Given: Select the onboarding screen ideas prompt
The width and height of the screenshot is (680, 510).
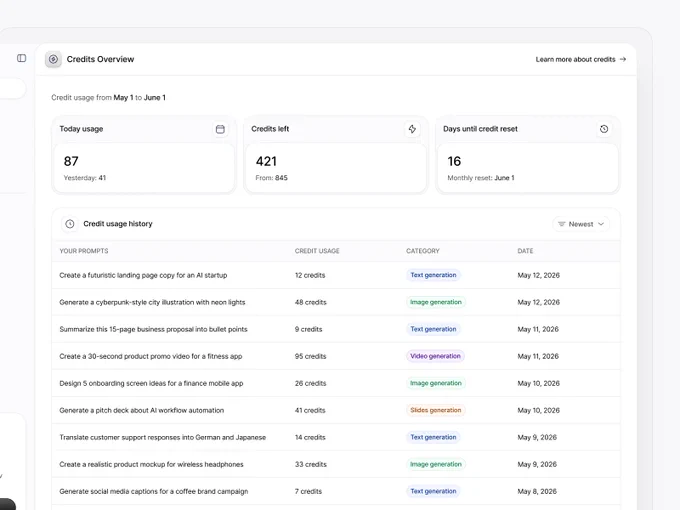Looking at the screenshot, I should tap(151, 383).
